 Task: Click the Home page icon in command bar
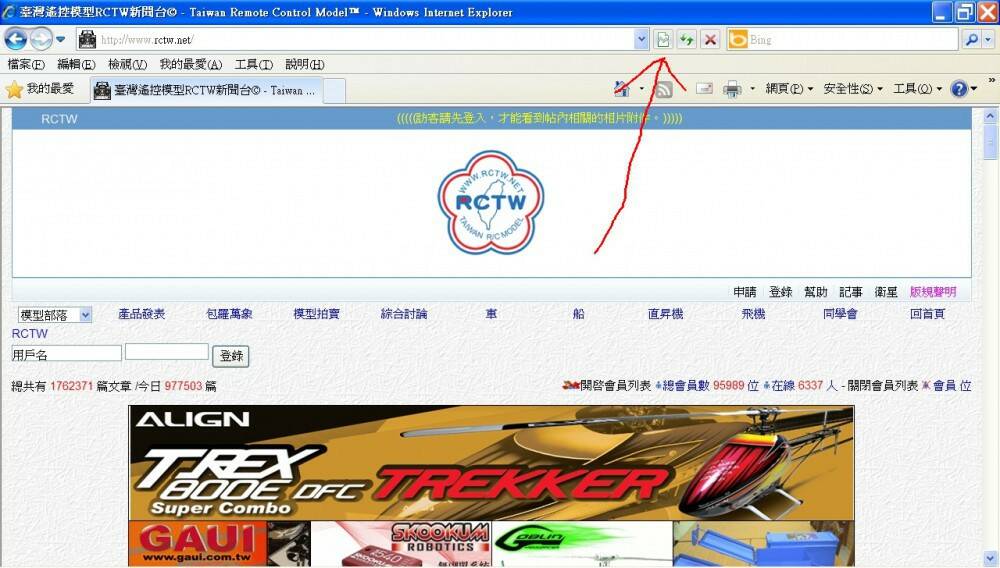(x=622, y=89)
